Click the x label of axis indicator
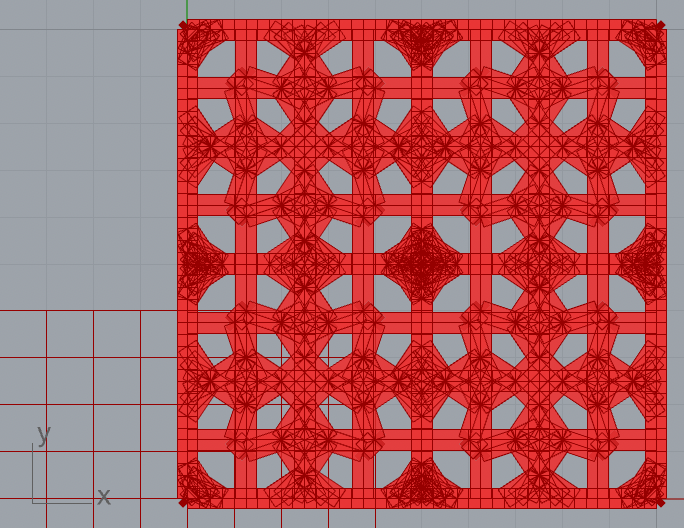 coord(103,496)
